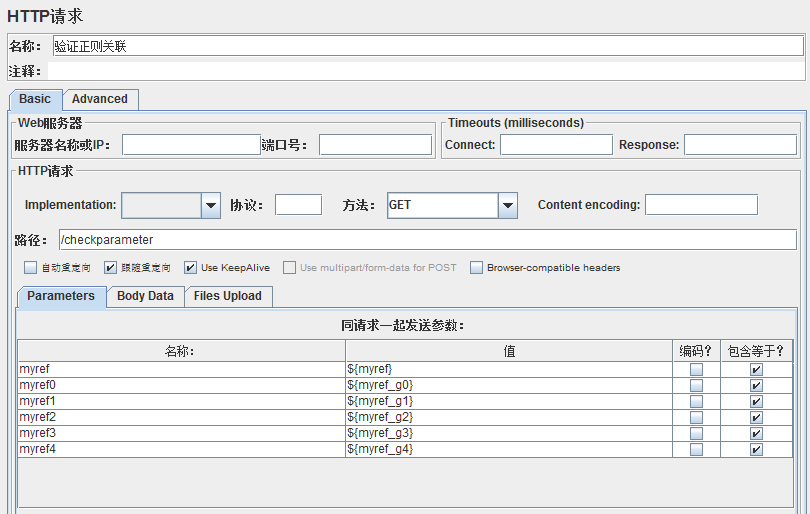Click the ${myref} value cell
This screenshot has height=514, width=810.
(509, 369)
